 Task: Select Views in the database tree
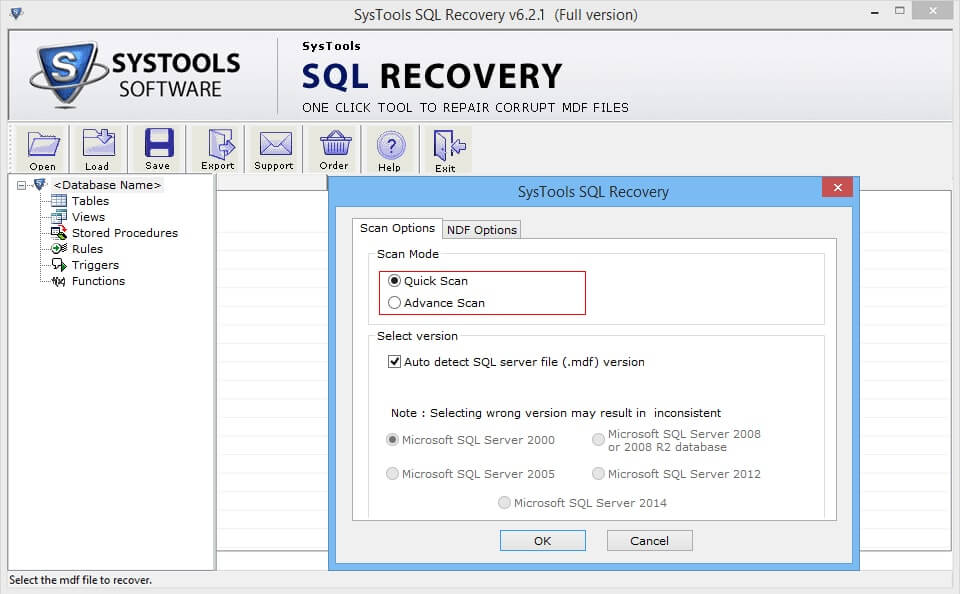(88, 217)
